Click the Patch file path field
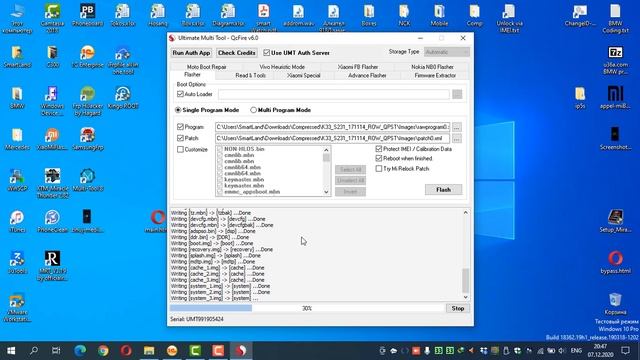640x360 pixels. point(332,139)
